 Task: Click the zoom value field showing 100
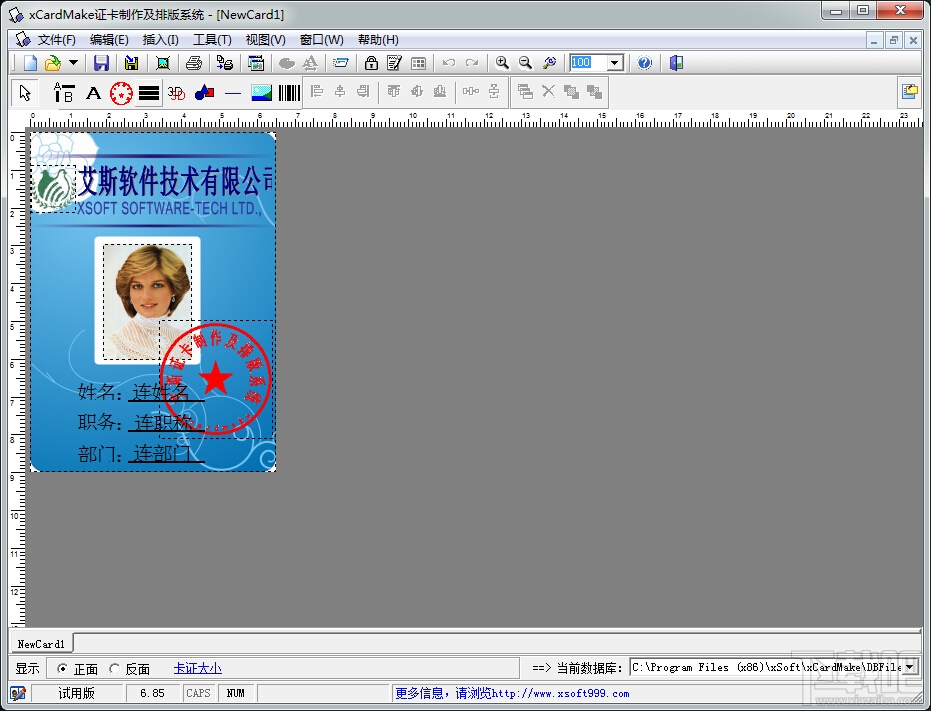click(588, 63)
